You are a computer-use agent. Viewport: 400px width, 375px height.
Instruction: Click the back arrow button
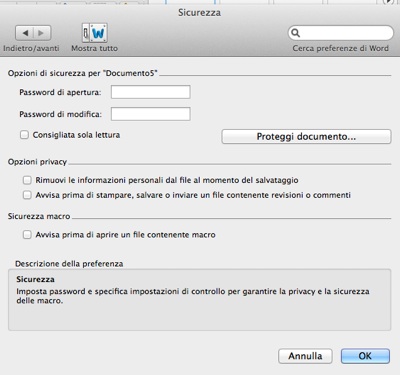coord(25,33)
